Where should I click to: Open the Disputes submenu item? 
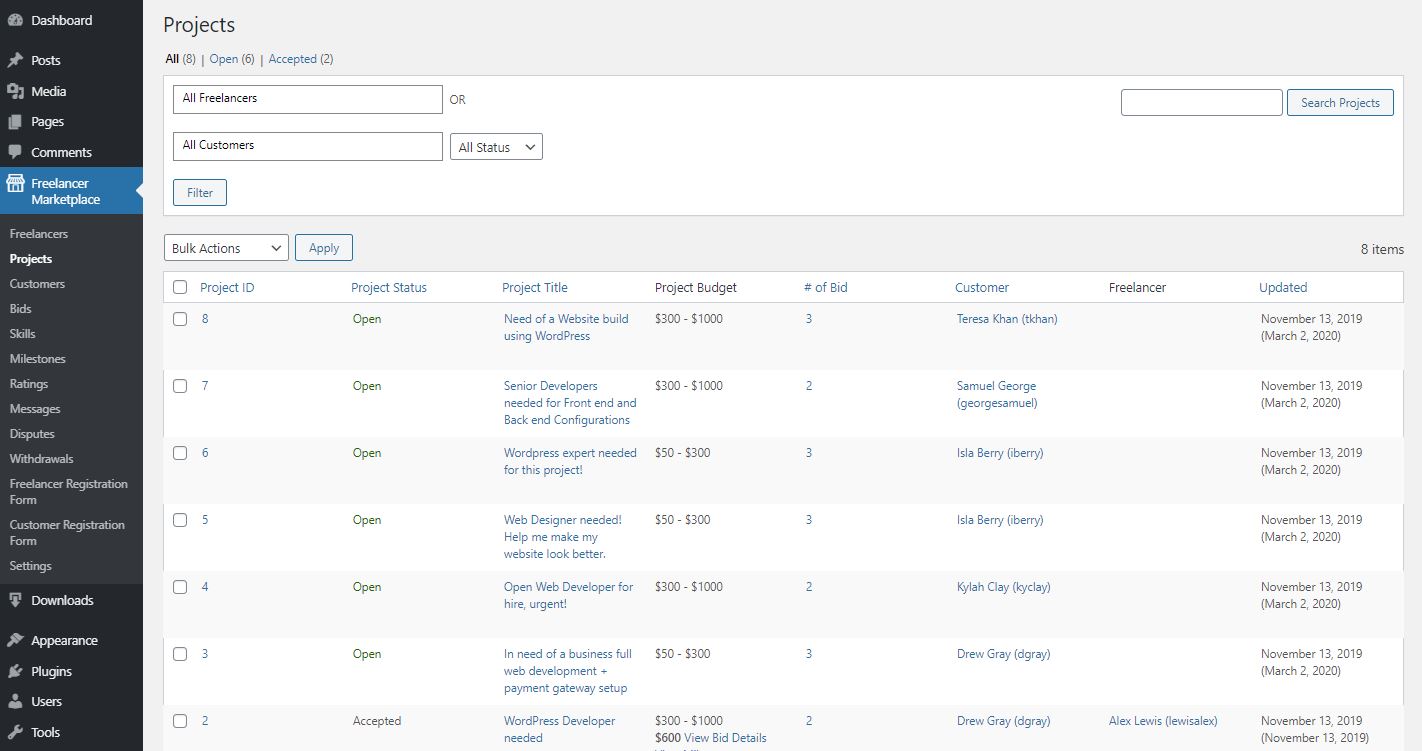32,434
